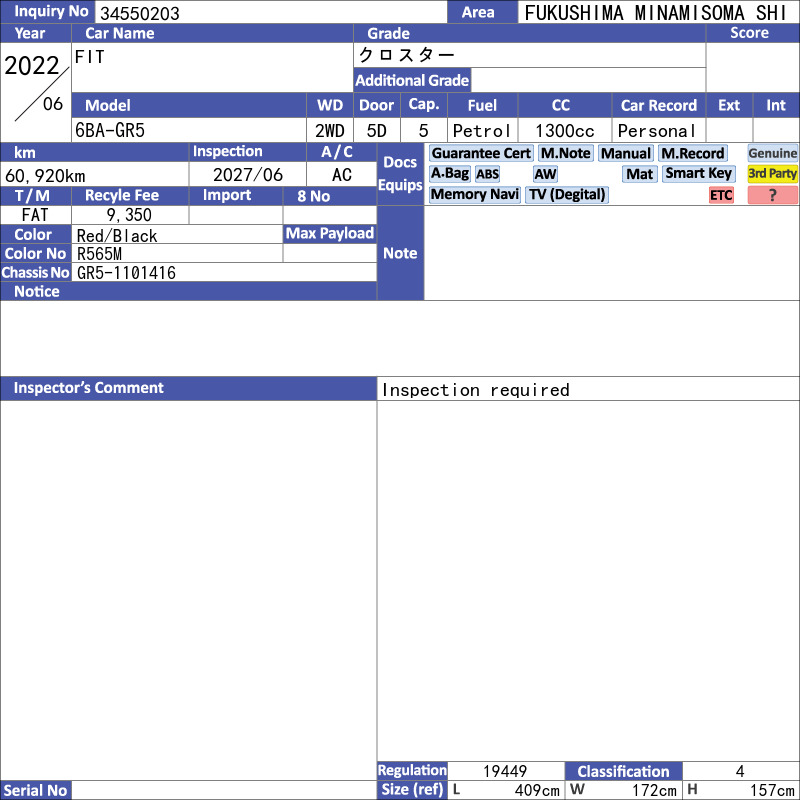This screenshot has width=800, height=800.
Task: Toggle the A.Bag equipment tag
Action: coord(450,174)
